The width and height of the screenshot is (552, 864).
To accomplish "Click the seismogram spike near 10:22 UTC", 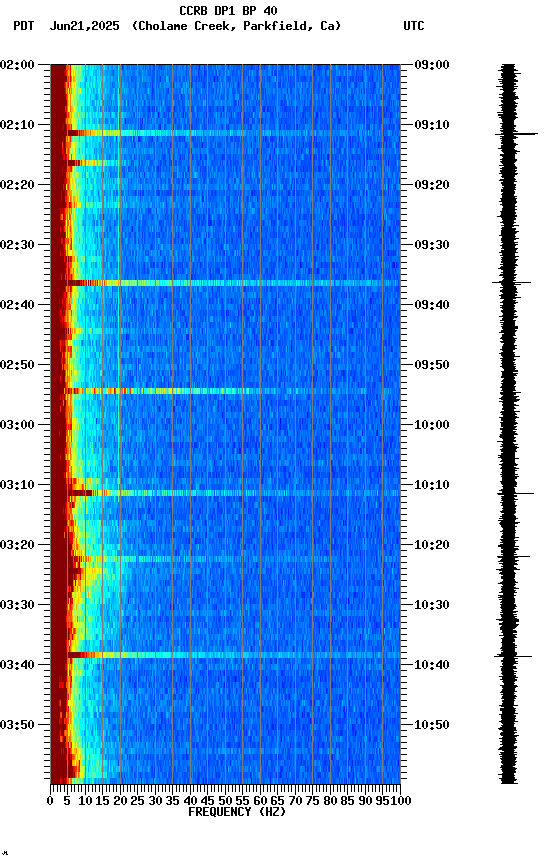I will click(x=513, y=557).
